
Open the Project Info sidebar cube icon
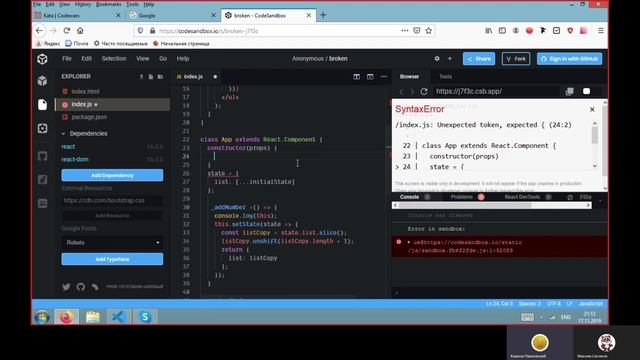[42, 81]
